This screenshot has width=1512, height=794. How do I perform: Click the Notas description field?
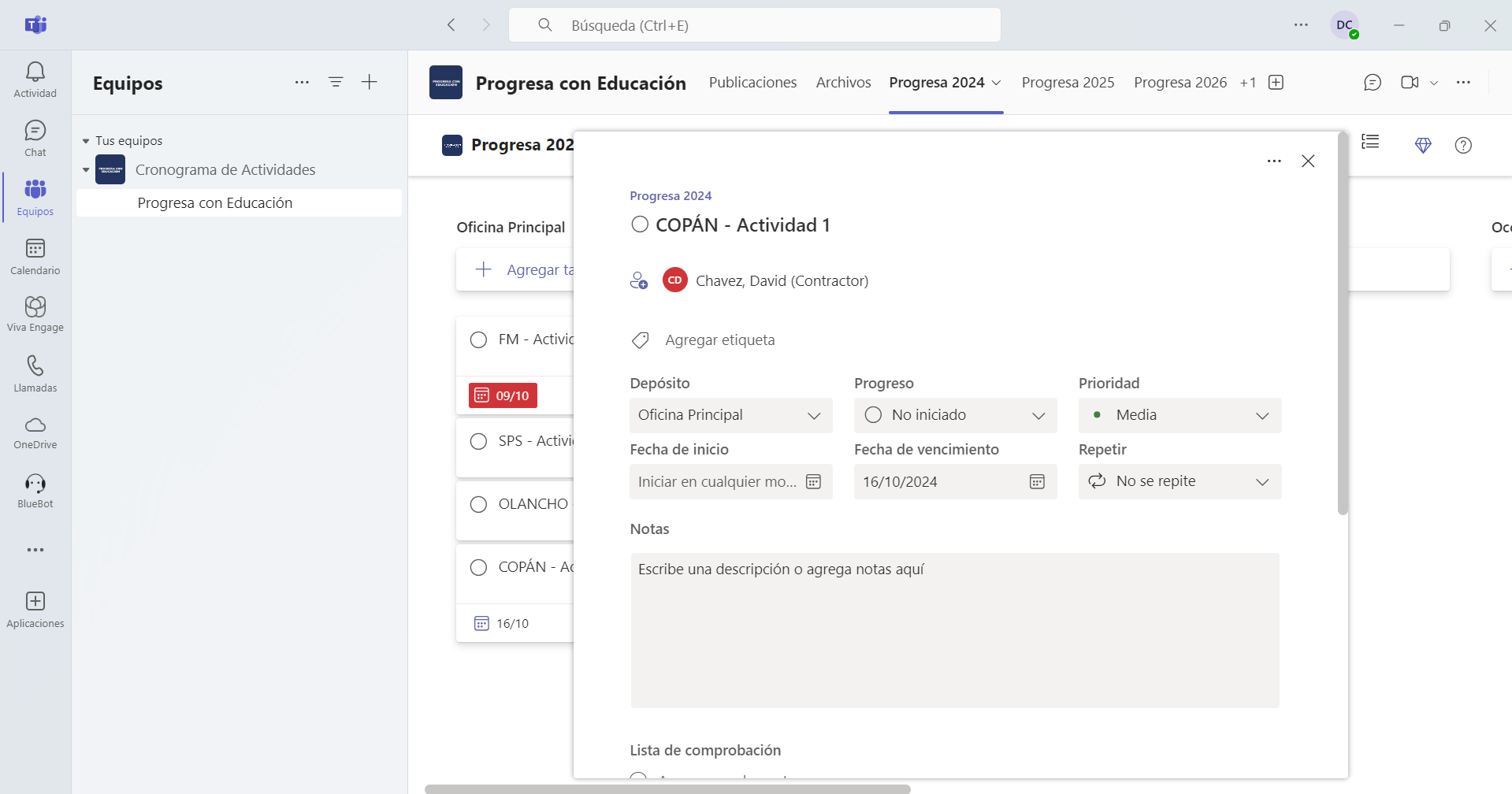(x=955, y=630)
